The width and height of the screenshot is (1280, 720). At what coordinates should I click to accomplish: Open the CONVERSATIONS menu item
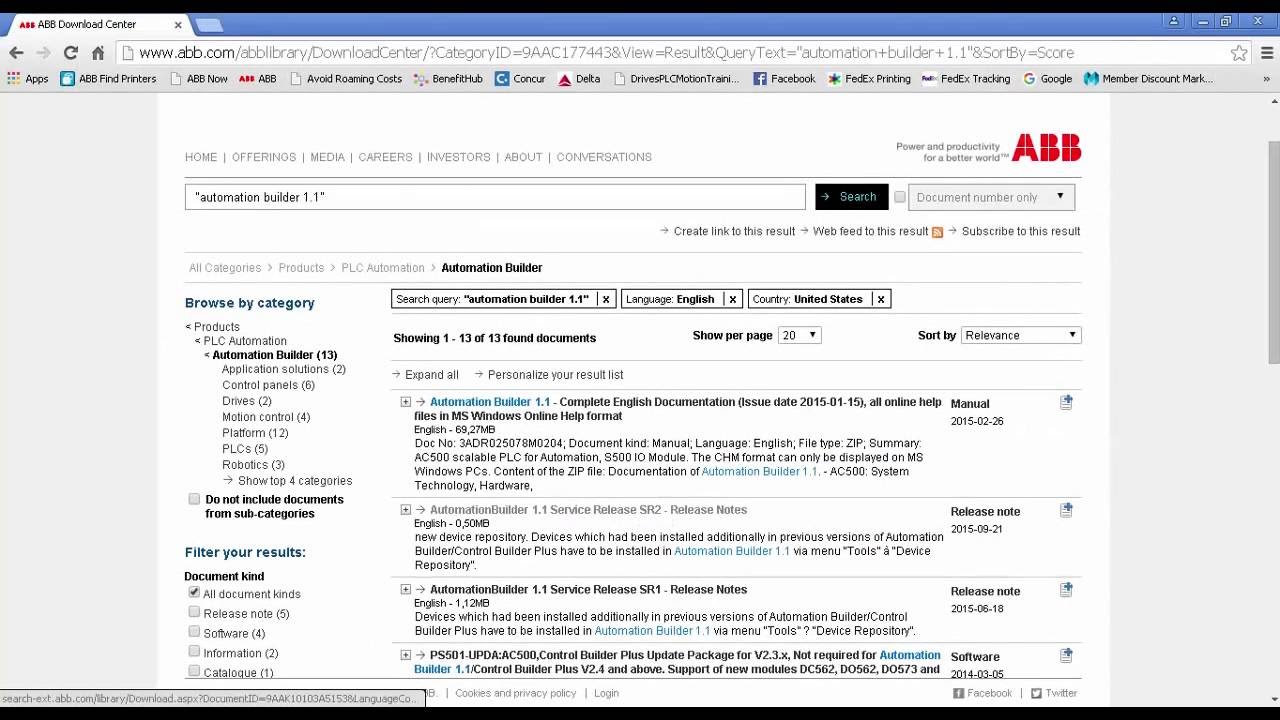coord(604,157)
